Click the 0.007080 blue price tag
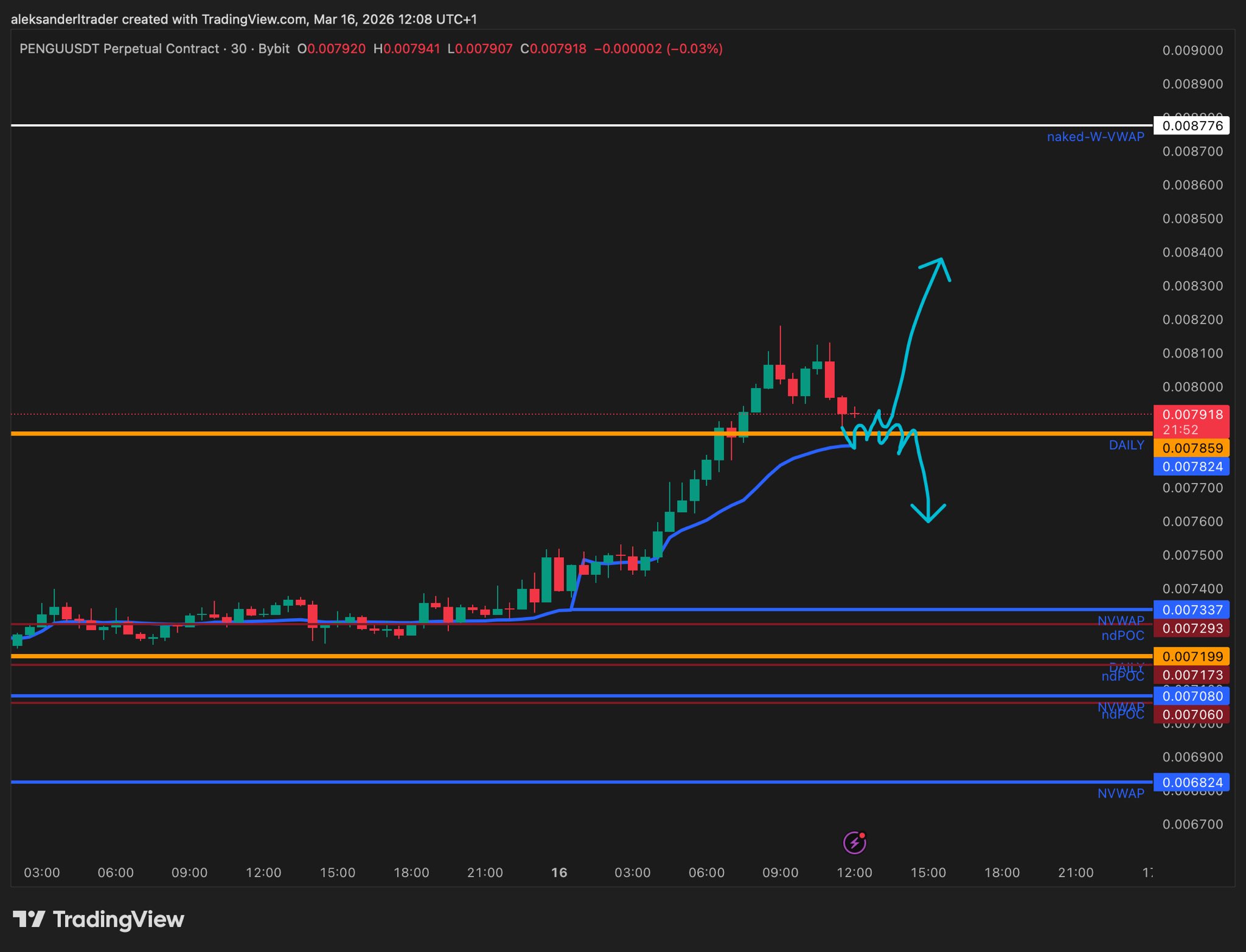 [1191, 696]
